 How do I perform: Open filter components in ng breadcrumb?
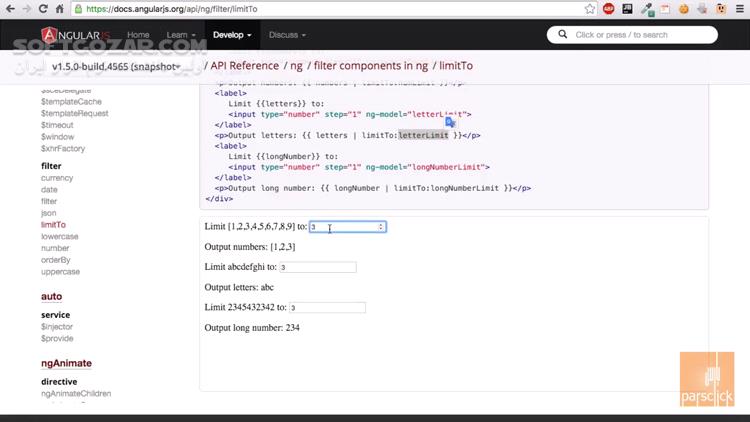[371, 66]
